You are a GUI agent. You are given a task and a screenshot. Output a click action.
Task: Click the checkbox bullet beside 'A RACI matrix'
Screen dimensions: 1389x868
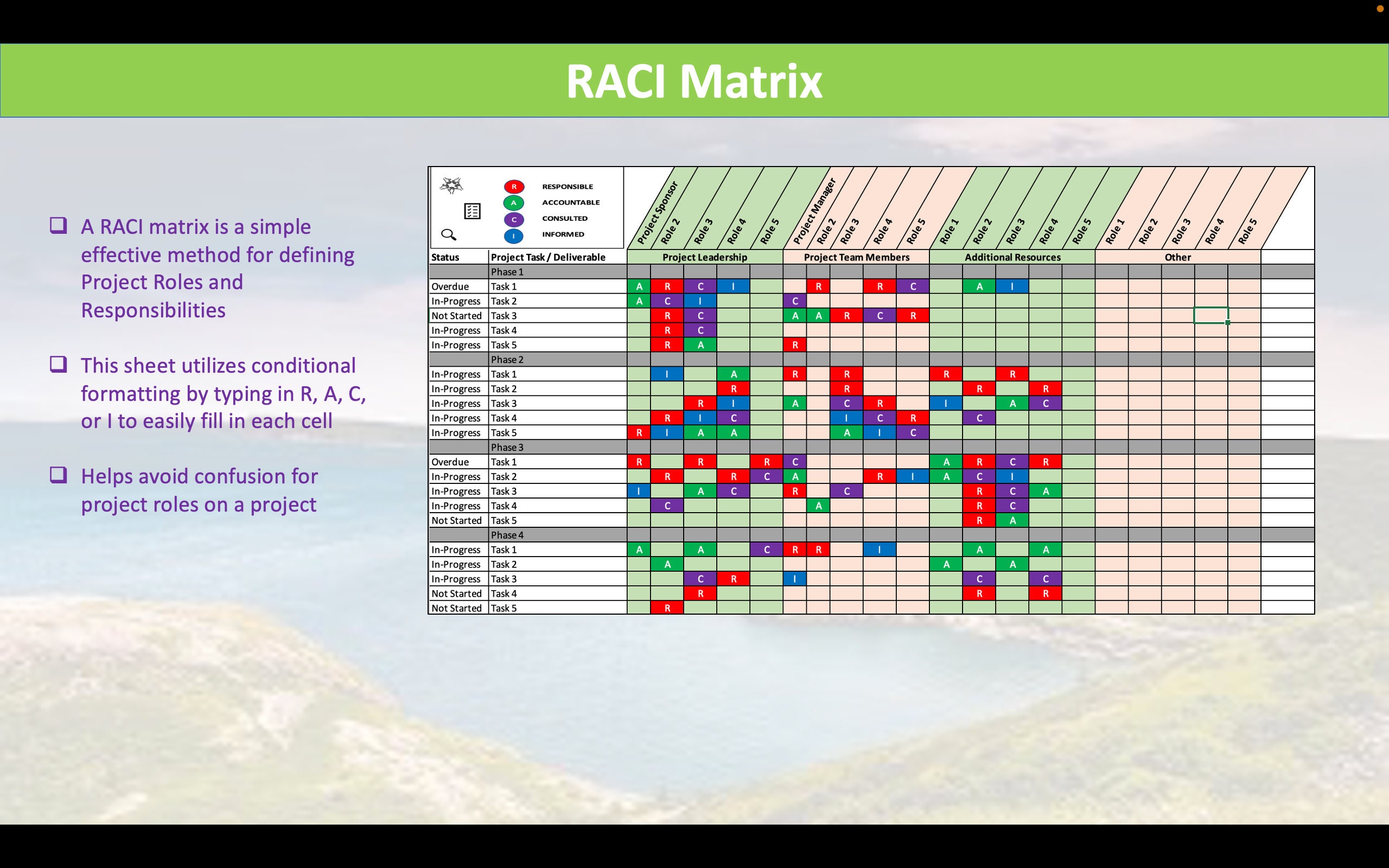point(59,225)
